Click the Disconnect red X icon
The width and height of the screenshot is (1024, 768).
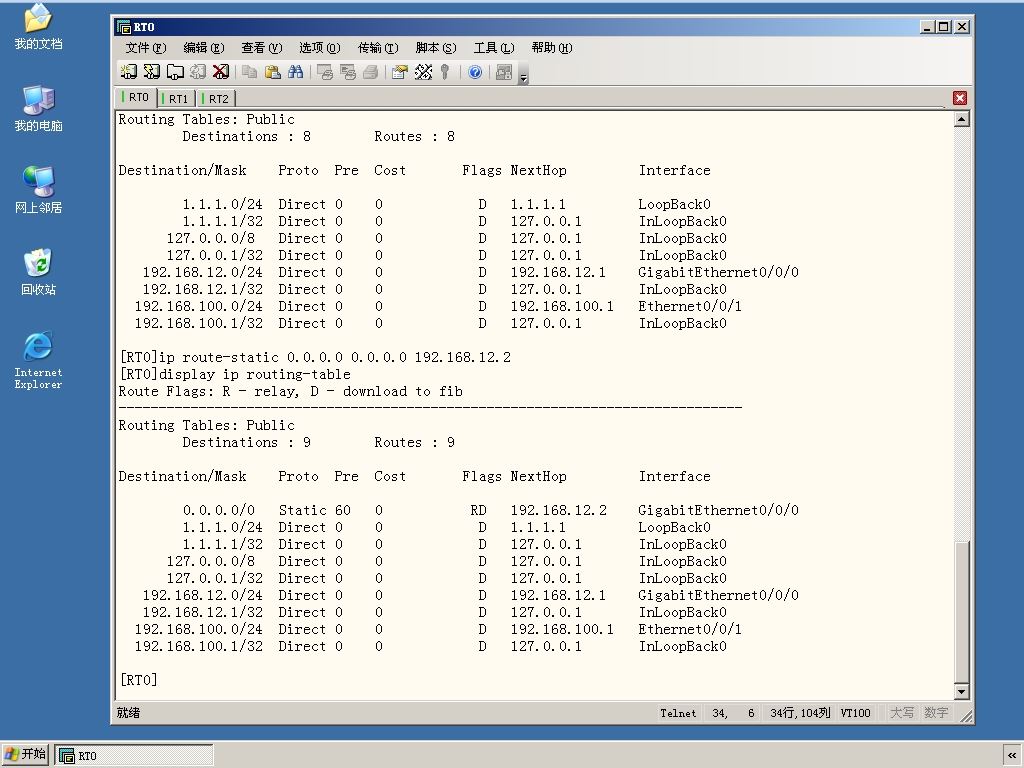pos(221,72)
